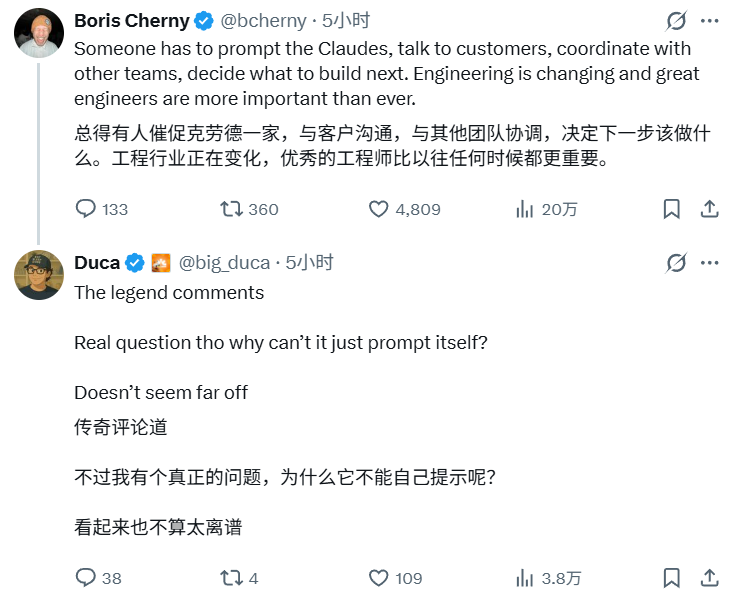Screen dimensions: 734x595
Task: View analytics on Boris Cherny's tweet
Action: coord(524,209)
